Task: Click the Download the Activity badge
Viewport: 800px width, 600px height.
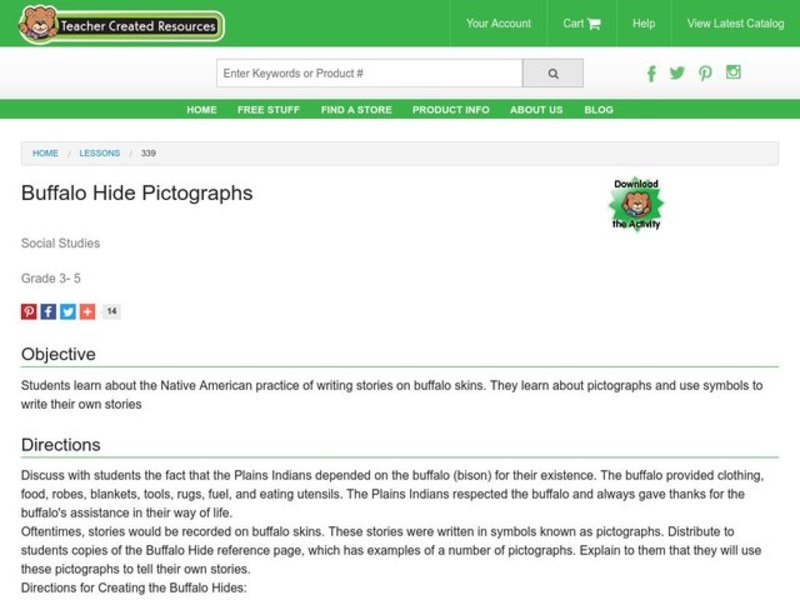Action: click(636, 204)
